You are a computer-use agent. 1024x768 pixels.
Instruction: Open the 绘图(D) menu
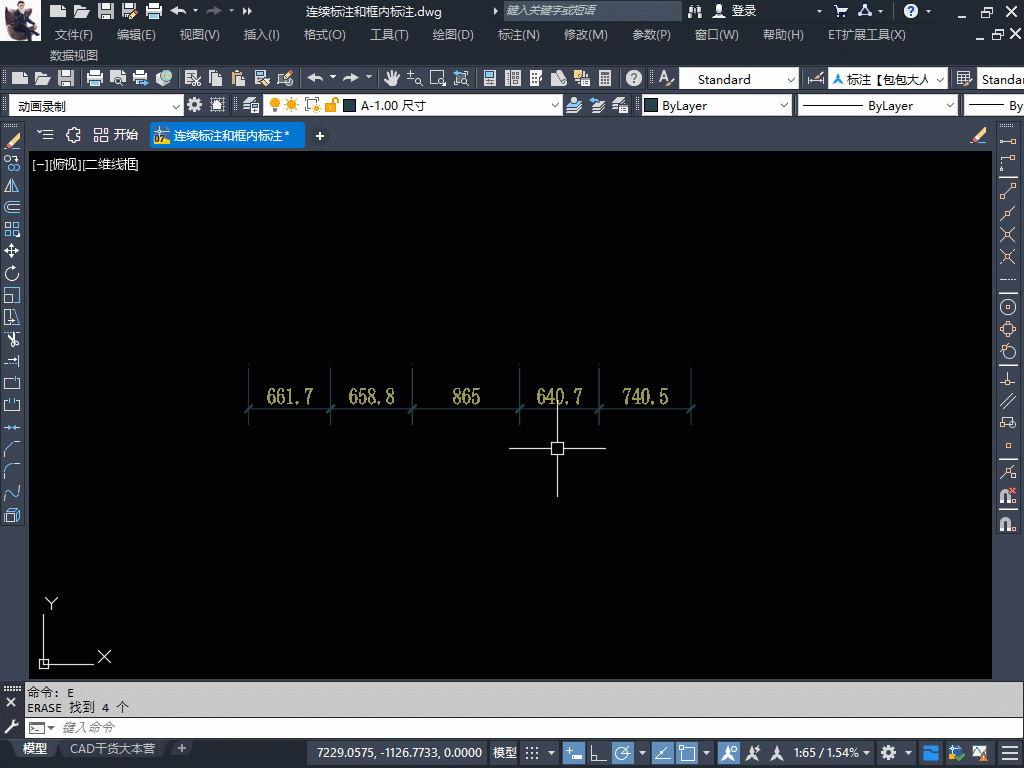point(453,35)
